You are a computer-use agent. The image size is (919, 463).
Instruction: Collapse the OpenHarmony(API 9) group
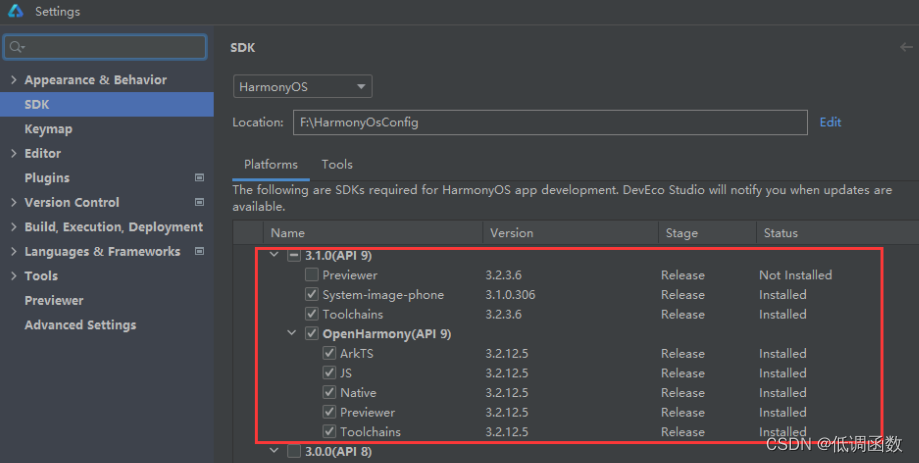click(x=291, y=333)
